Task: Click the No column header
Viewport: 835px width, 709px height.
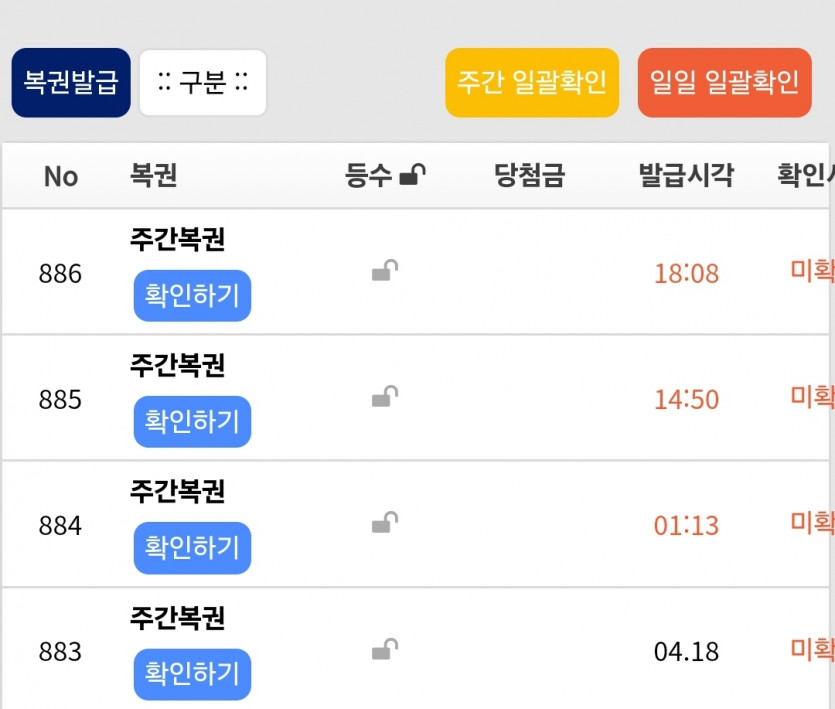Action: click(x=60, y=177)
